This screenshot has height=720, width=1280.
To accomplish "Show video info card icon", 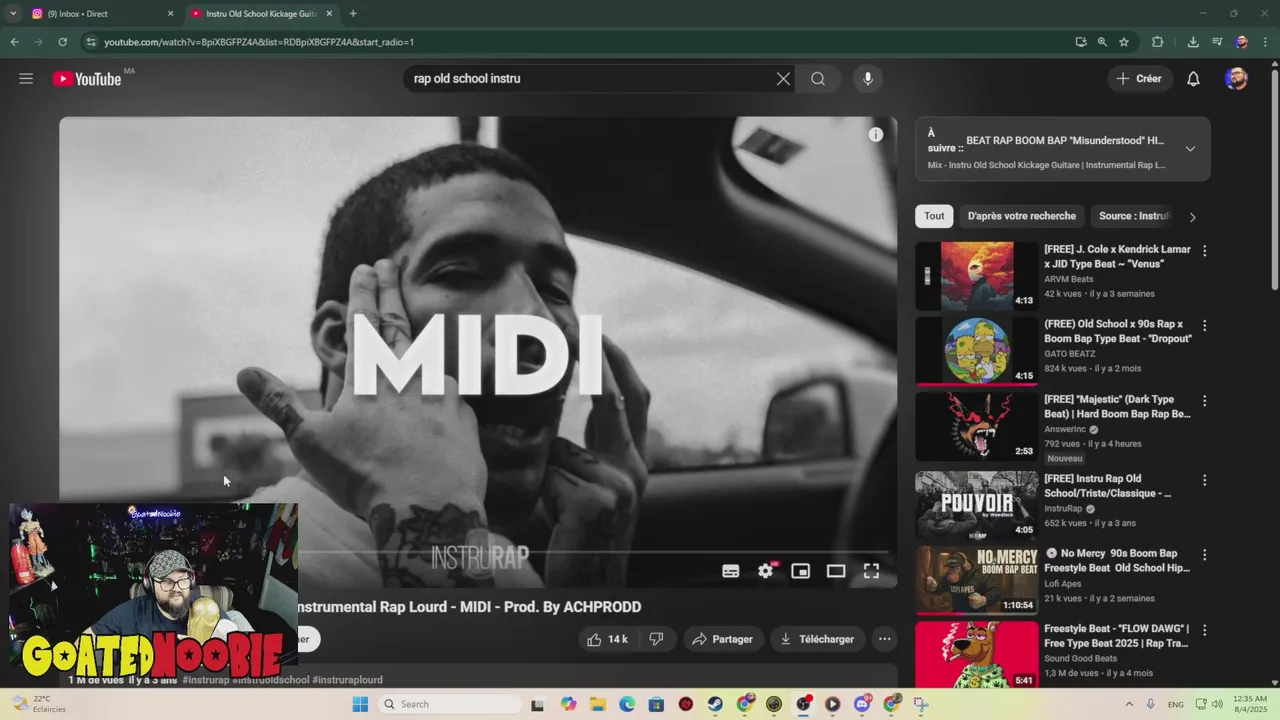I will click(876, 134).
